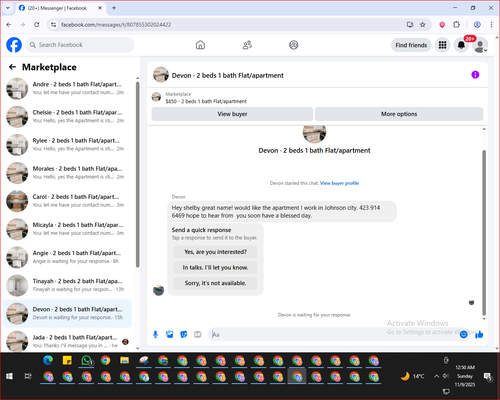Open the Chrome three-dot menu
The height and width of the screenshot is (400, 500).
pyautogui.click(x=491, y=25)
